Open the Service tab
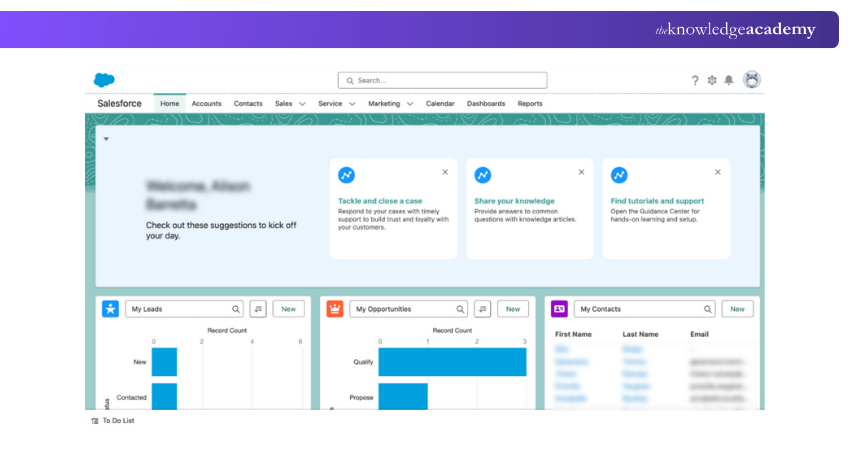 [330, 104]
